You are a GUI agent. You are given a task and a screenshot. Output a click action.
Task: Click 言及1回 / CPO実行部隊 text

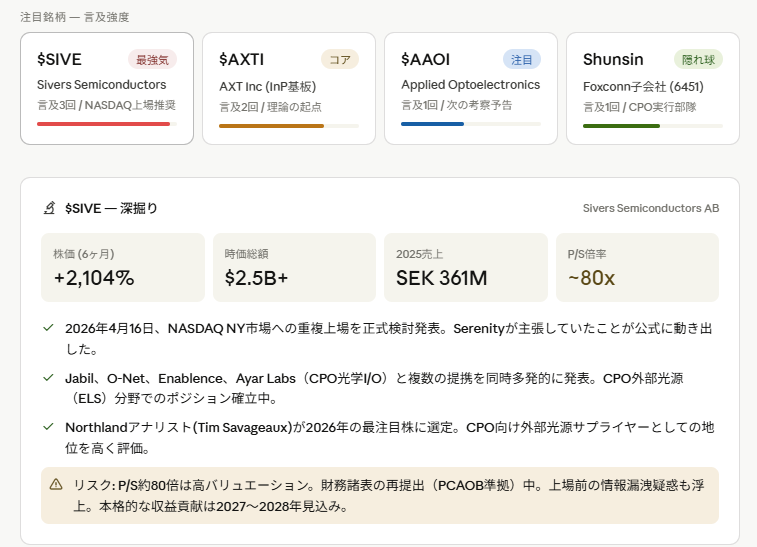click(640, 107)
